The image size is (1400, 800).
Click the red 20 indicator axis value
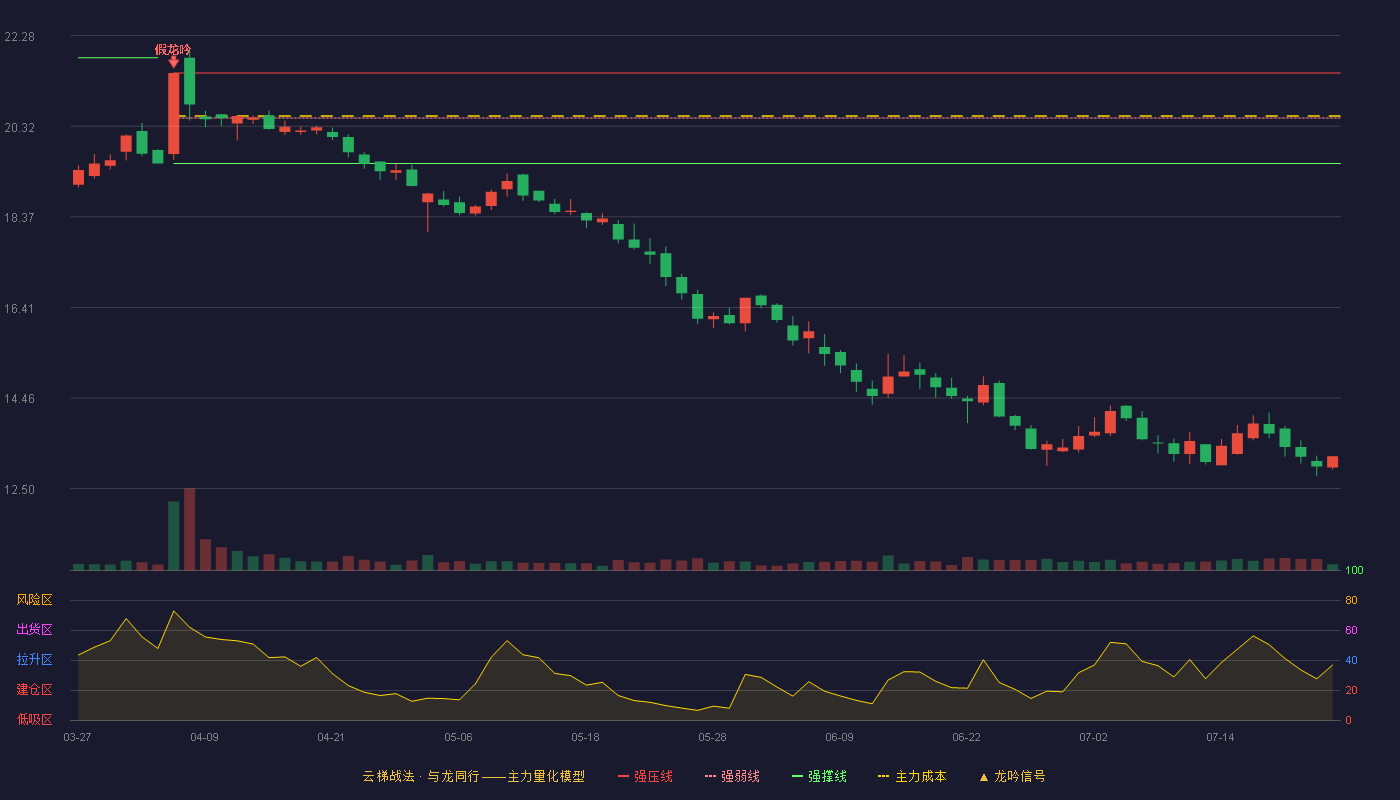tap(1351, 691)
